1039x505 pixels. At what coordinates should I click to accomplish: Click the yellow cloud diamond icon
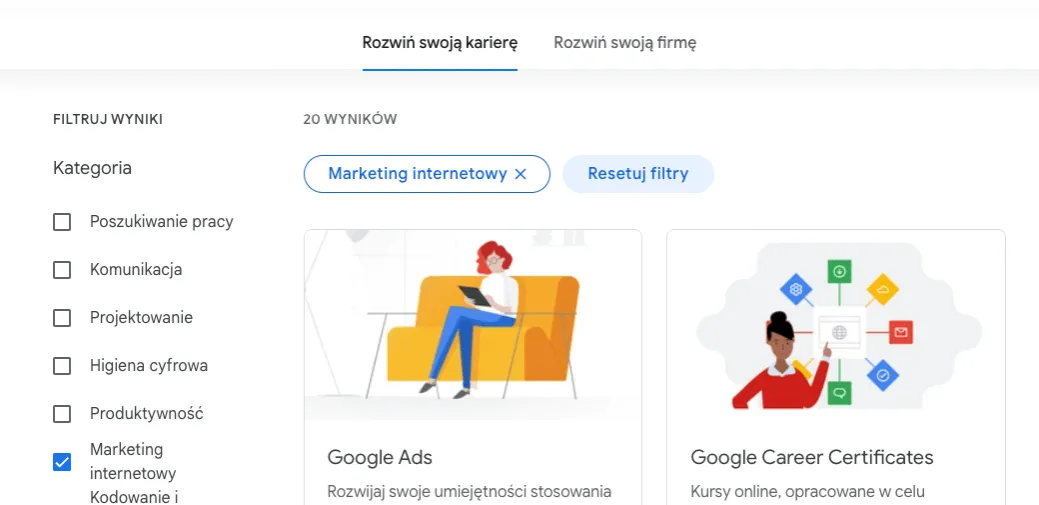[x=883, y=290]
